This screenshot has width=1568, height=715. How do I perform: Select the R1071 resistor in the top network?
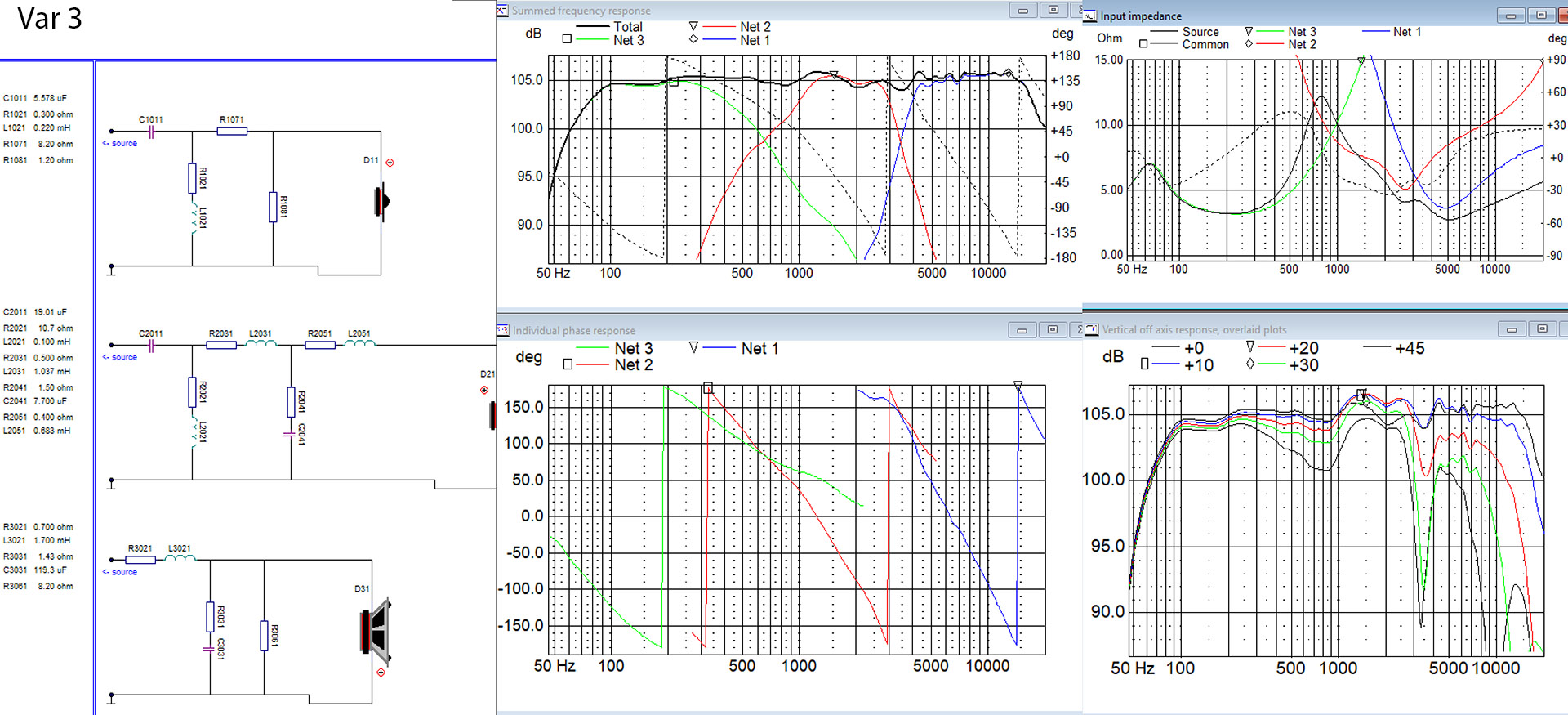point(232,131)
